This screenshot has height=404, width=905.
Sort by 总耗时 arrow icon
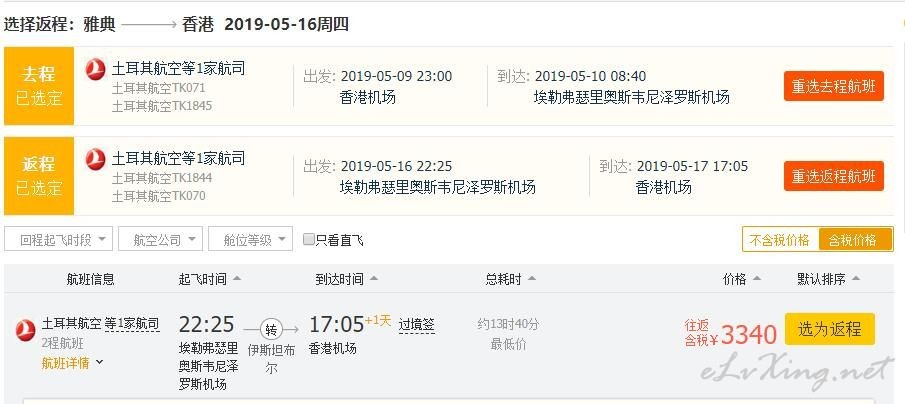(532, 279)
